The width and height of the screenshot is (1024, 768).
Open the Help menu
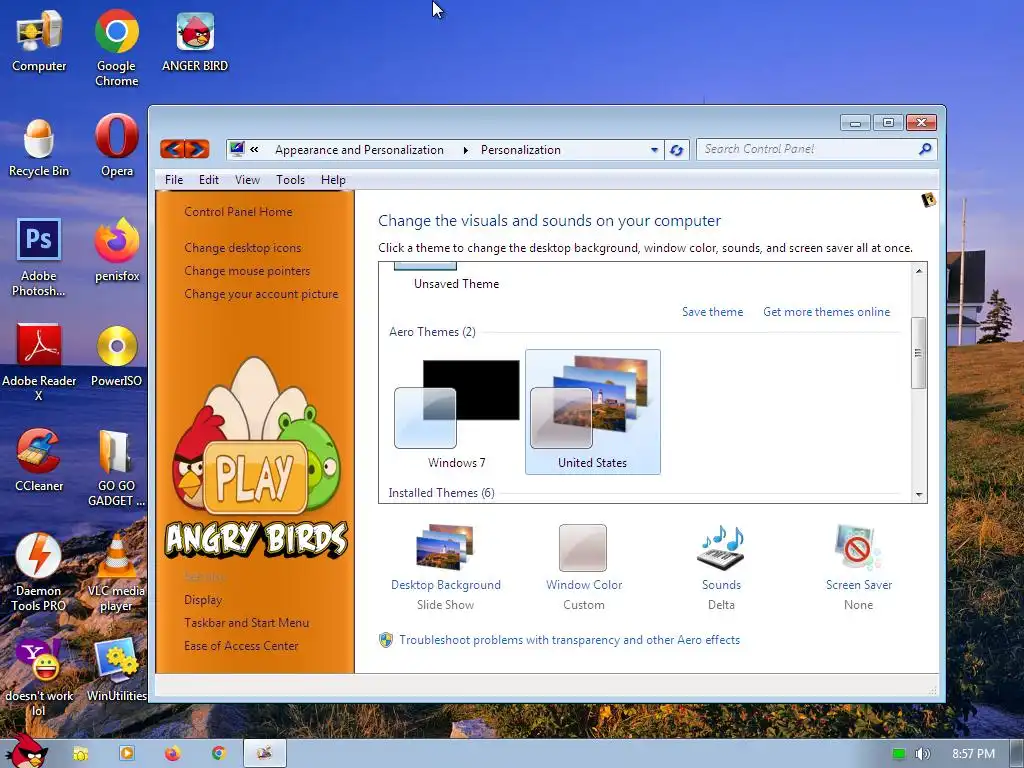[333, 180]
